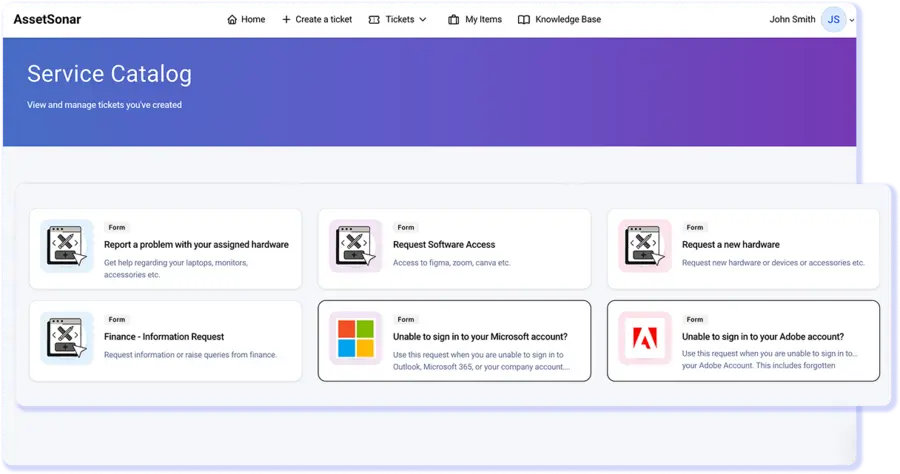The width and height of the screenshot is (900, 474).
Task: Click the Form tag on Finance card
Action: (x=117, y=320)
